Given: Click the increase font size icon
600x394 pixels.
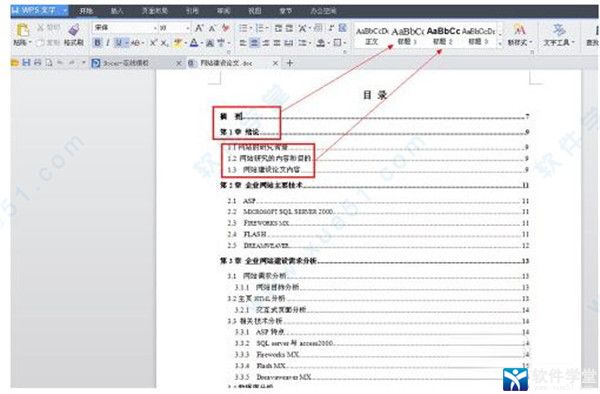Looking at the screenshot, I should (199, 28).
